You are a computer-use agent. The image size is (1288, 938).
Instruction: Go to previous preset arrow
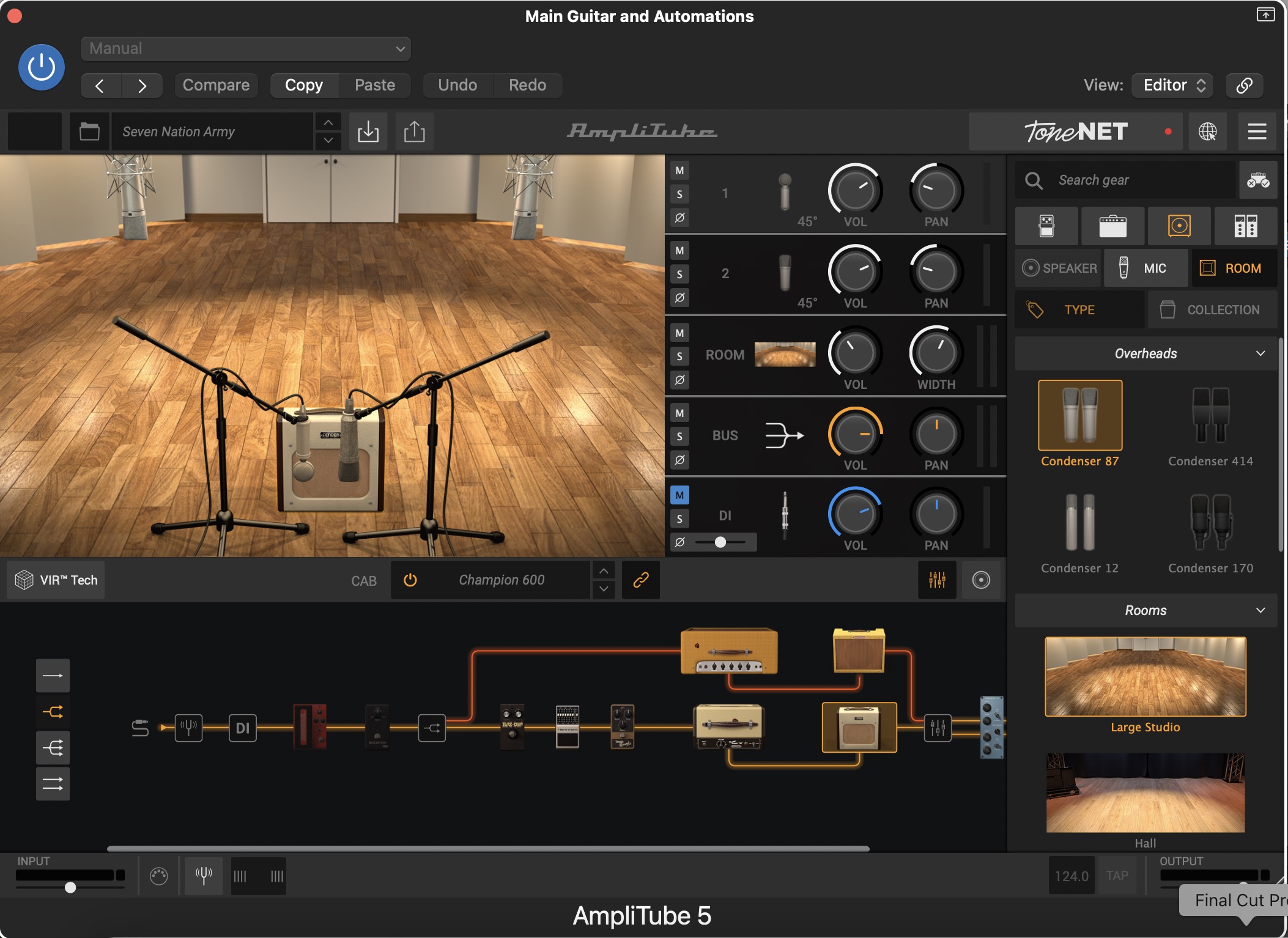click(x=100, y=86)
